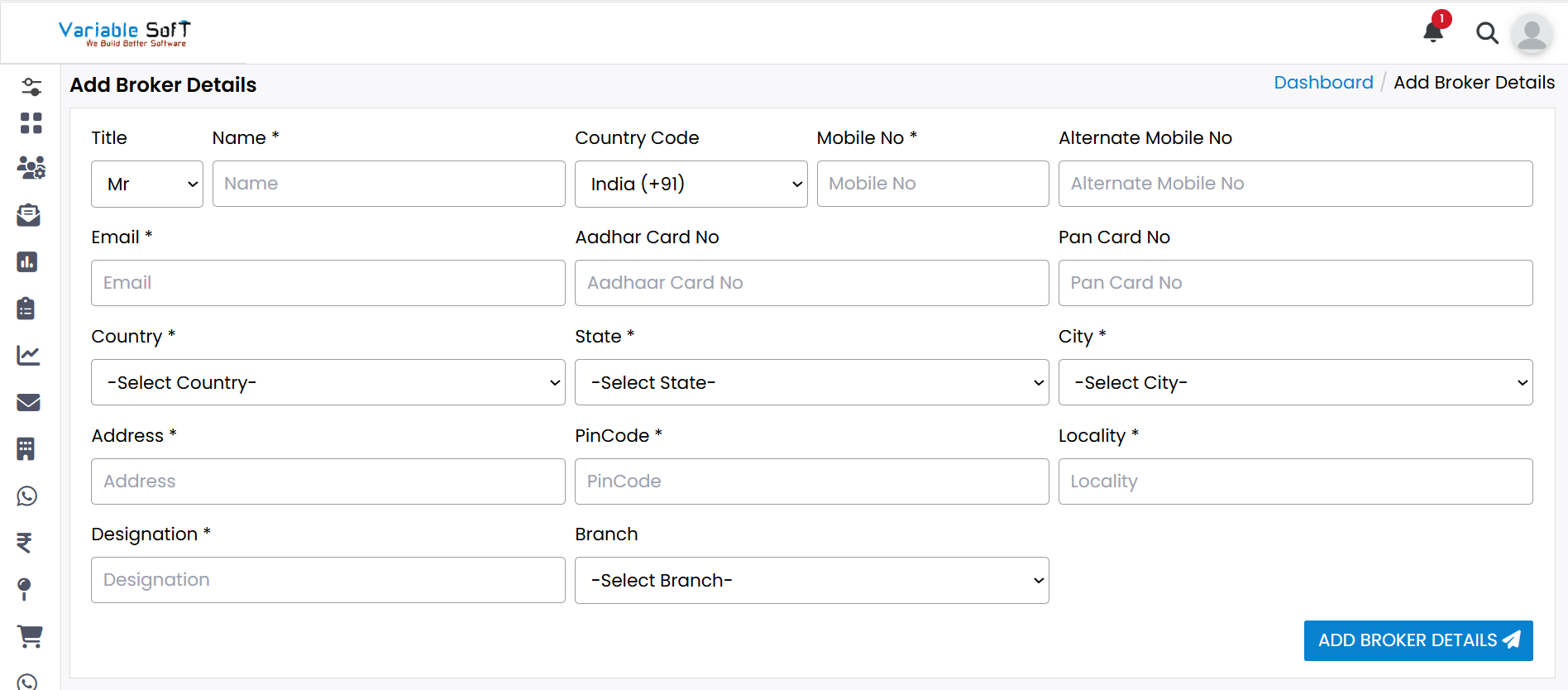Open the shopping cart icon in sidebar
This screenshot has height=690, width=1568.
click(30, 636)
